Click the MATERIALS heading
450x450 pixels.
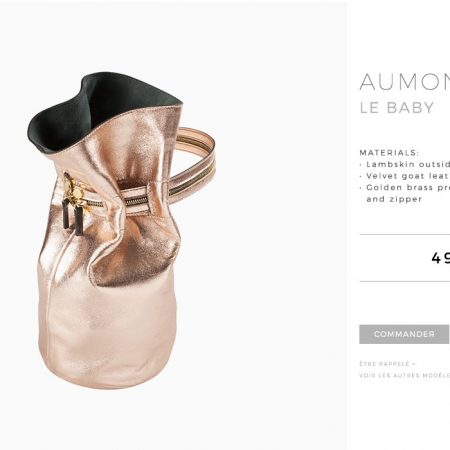click(389, 153)
